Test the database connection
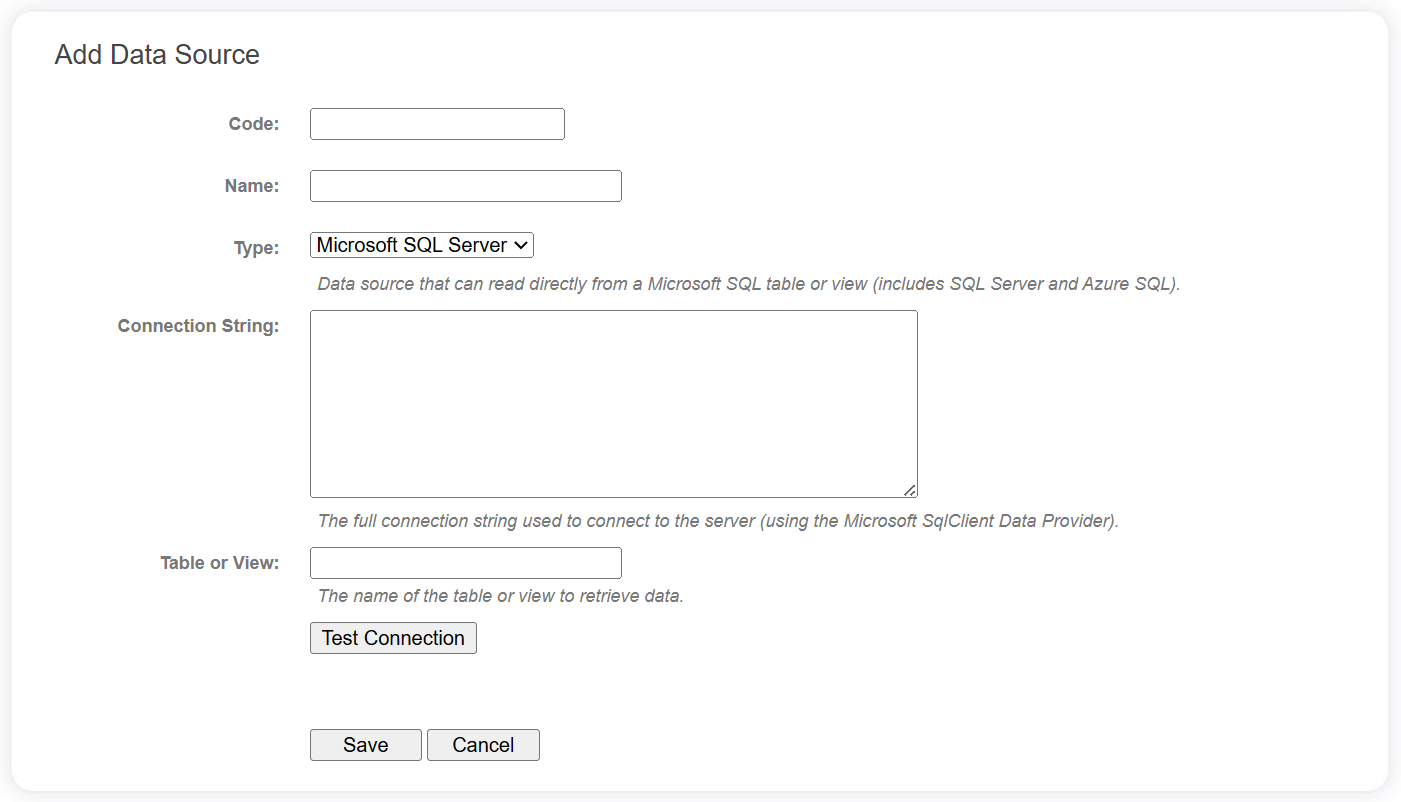Viewport: 1401px width, 802px height. [x=392, y=637]
